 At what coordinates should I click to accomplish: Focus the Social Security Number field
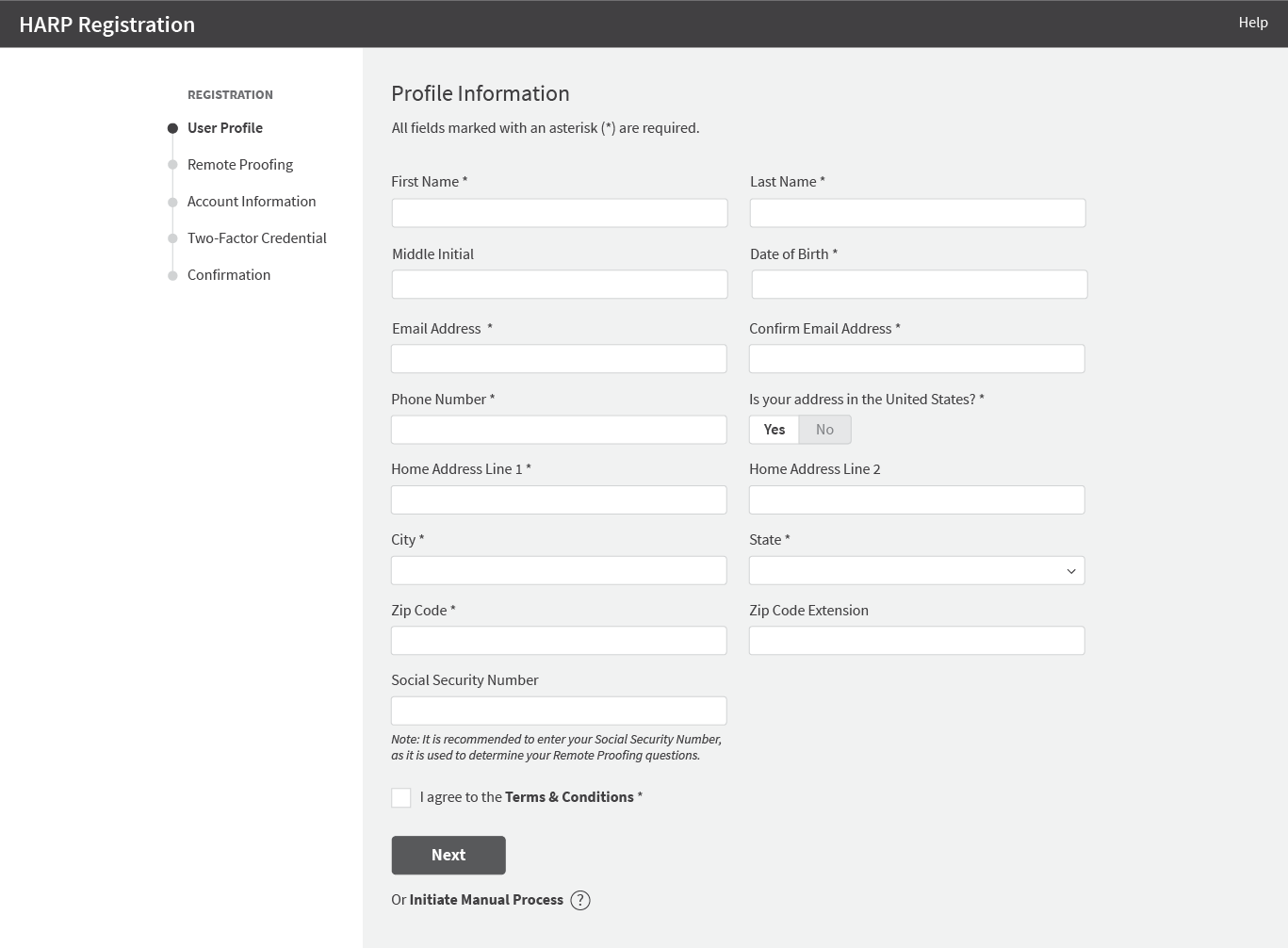pos(559,711)
